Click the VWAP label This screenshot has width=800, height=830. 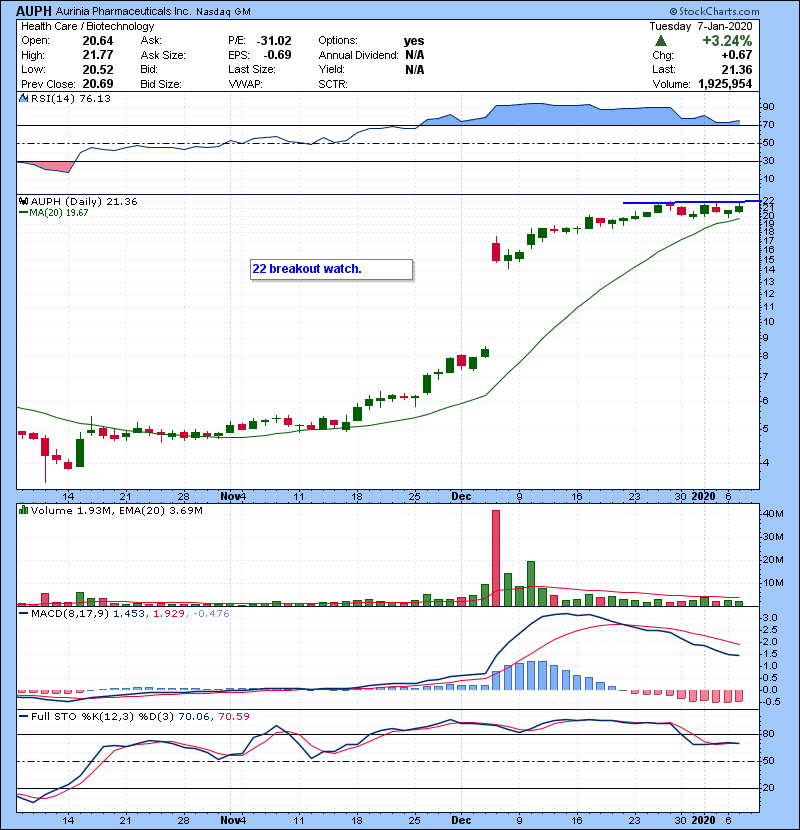point(245,84)
